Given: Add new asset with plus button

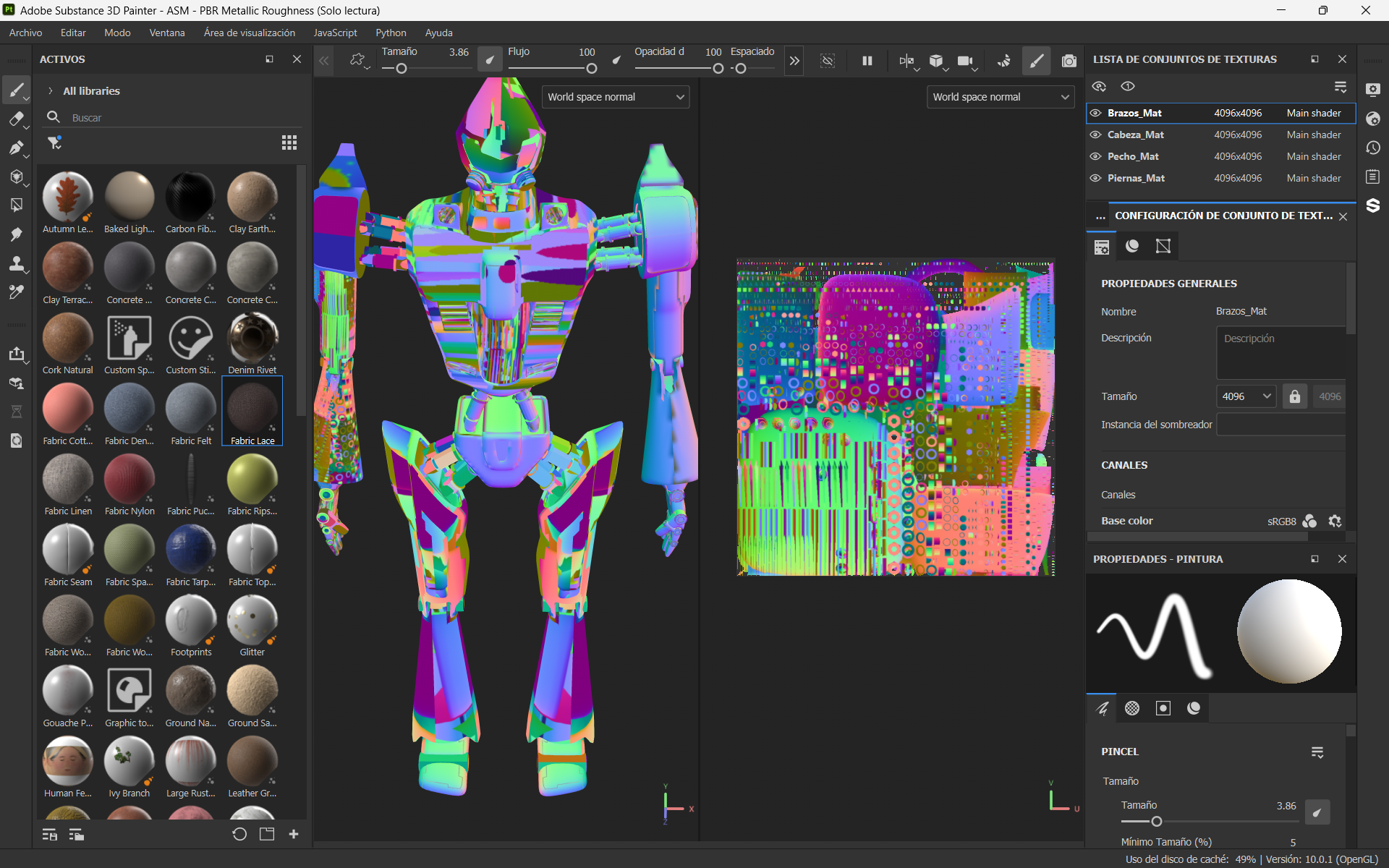Looking at the screenshot, I should (x=294, y=834).
